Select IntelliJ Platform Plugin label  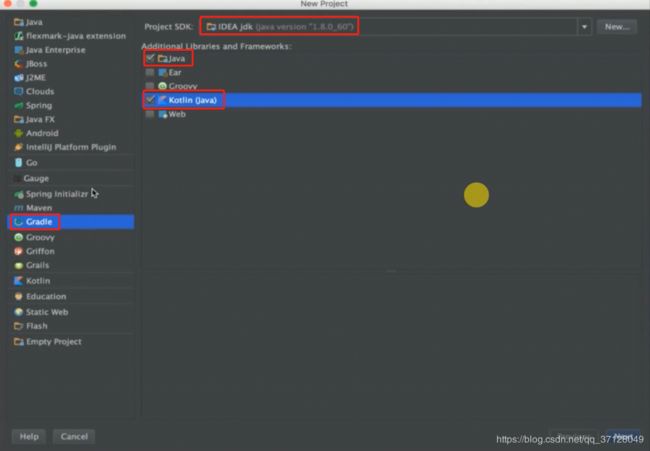71,147
